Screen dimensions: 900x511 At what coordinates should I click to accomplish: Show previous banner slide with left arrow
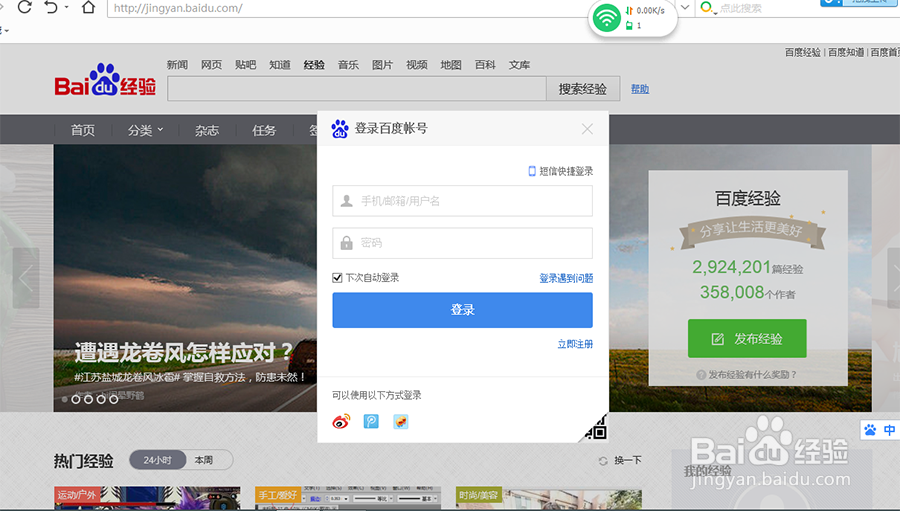point(26,278)
